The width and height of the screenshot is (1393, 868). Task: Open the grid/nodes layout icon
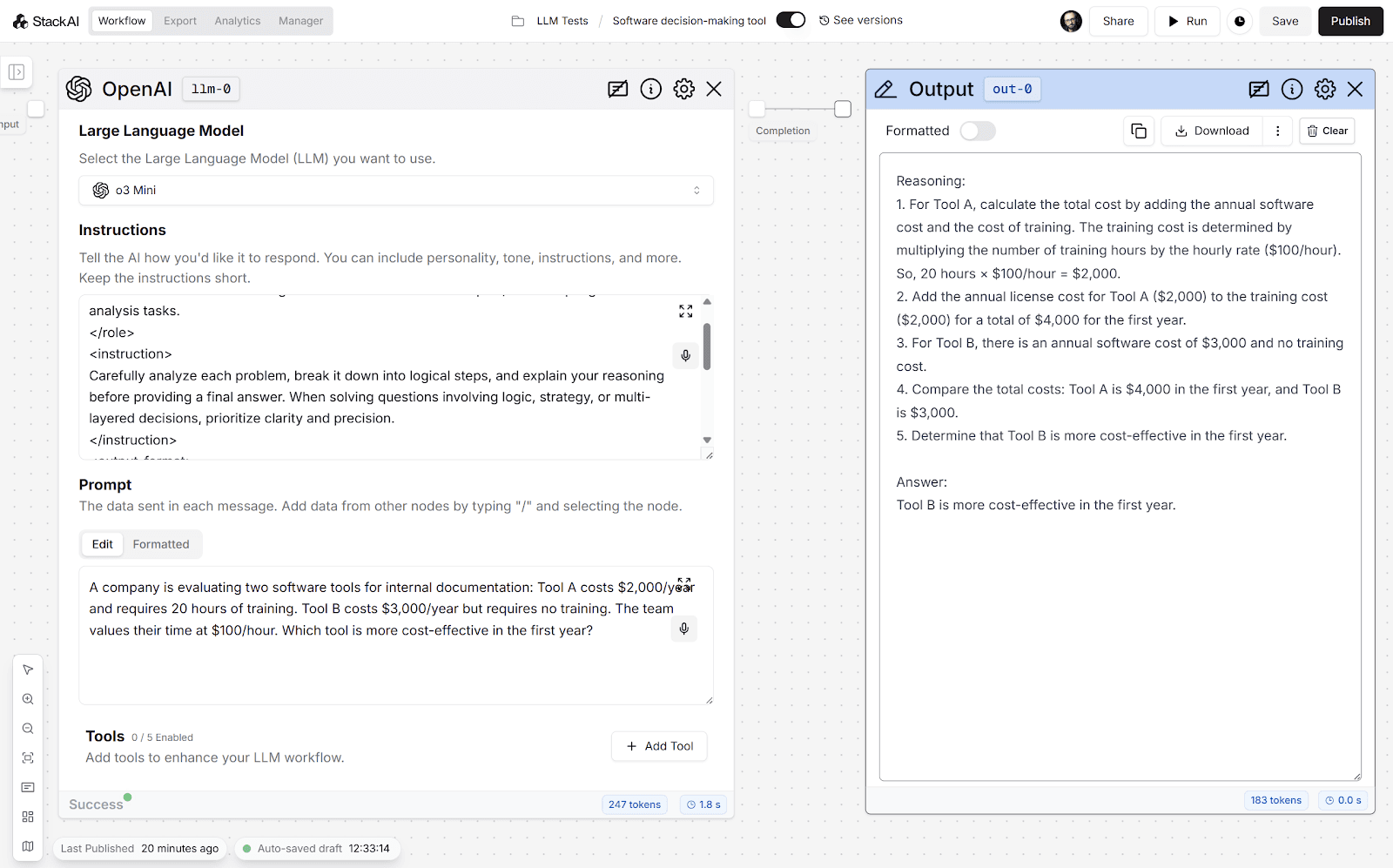(x=28, y=817)
